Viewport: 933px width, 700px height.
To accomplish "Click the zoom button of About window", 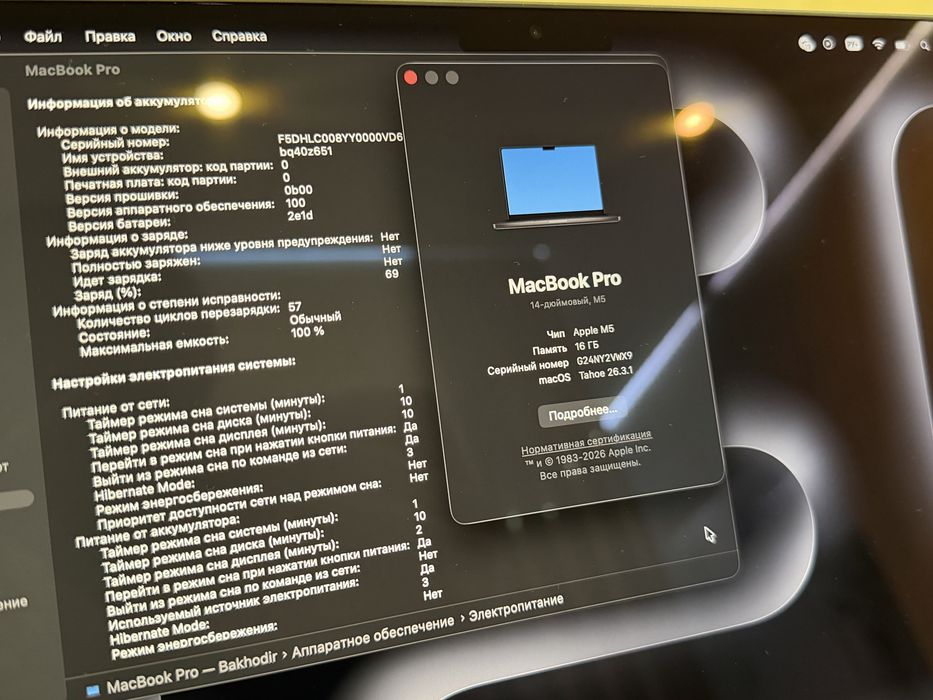I will [452, 77].
